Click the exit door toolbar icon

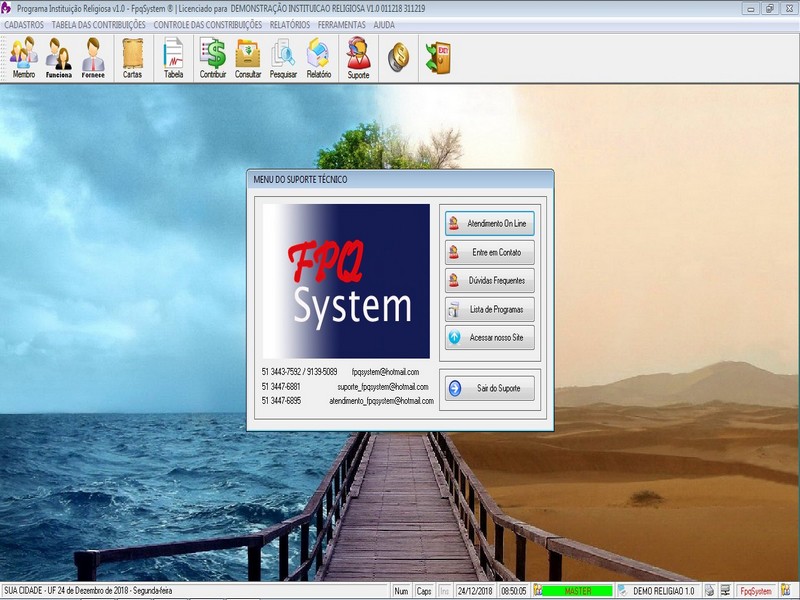pos(438,57)
